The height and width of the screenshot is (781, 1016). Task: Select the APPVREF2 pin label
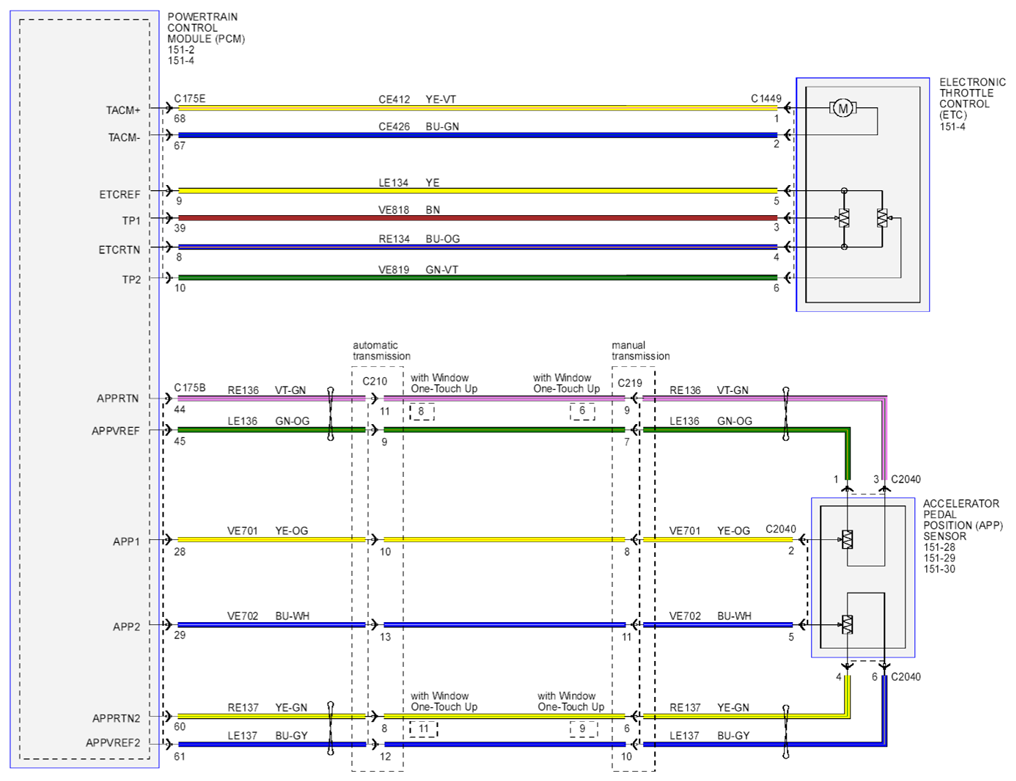113,743
